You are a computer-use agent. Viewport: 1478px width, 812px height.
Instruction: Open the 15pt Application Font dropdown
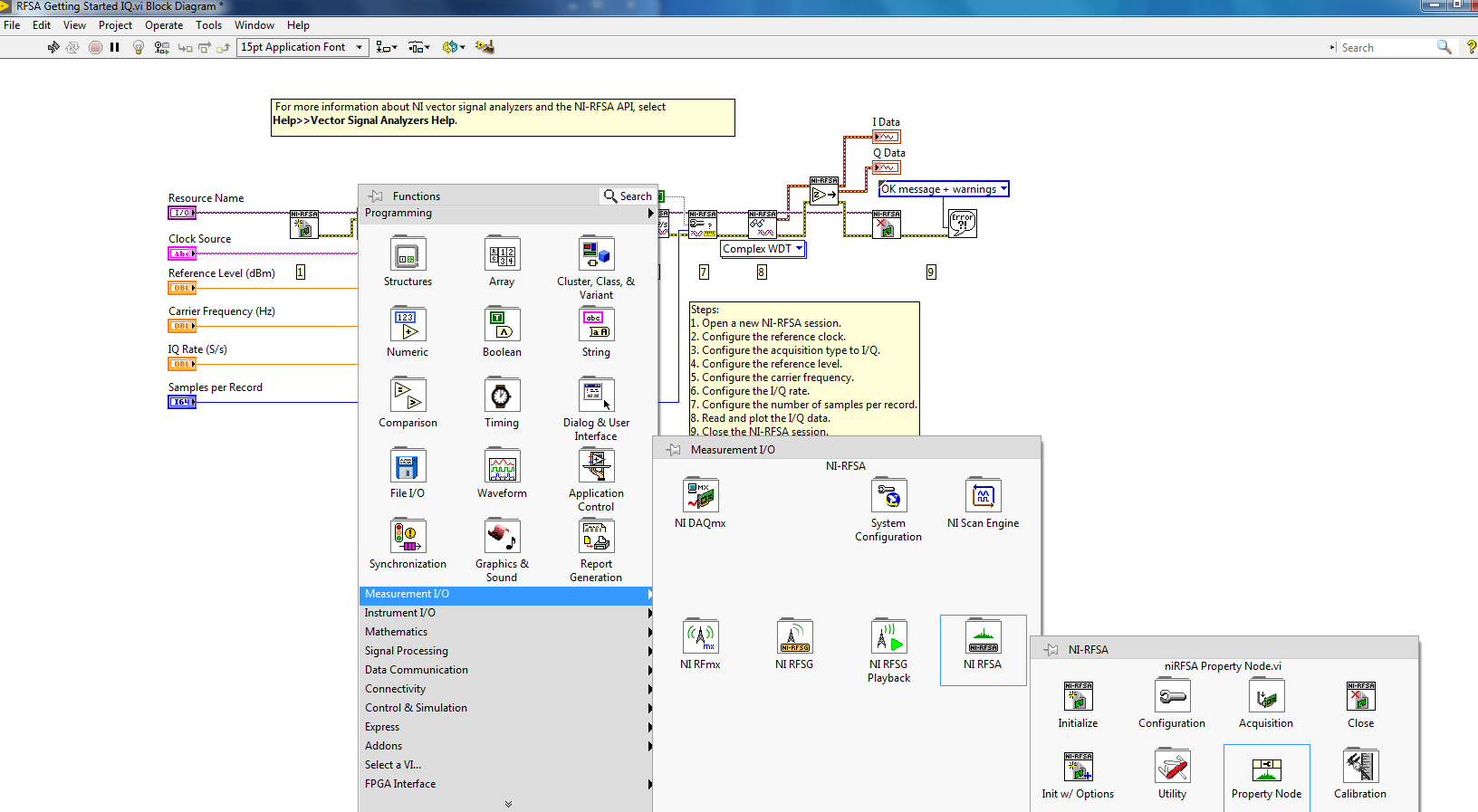[302, 47]
